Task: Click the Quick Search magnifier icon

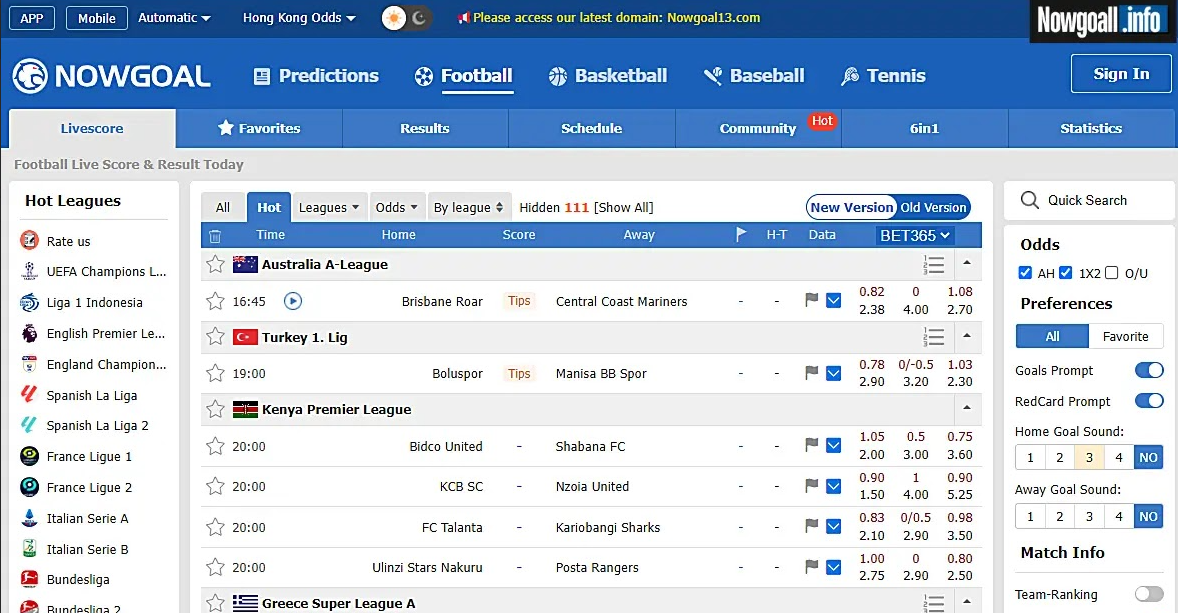Action: pyautogui.click(x=1029, y=200)
